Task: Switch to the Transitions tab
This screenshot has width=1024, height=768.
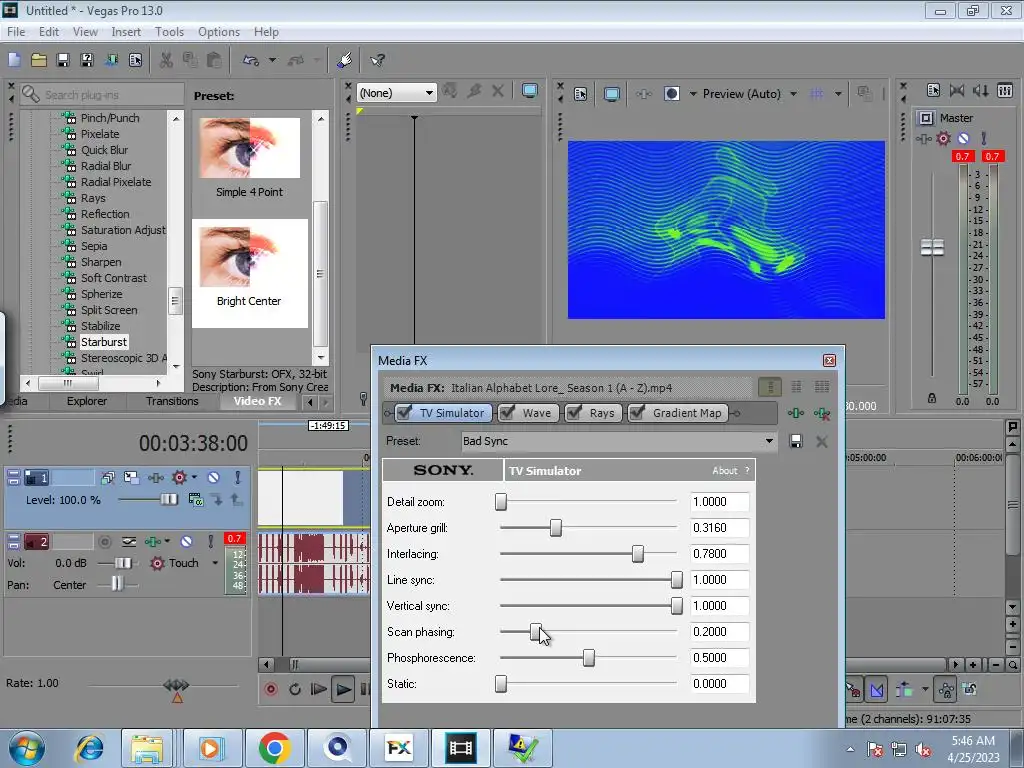Action: [x=172, y=401]
